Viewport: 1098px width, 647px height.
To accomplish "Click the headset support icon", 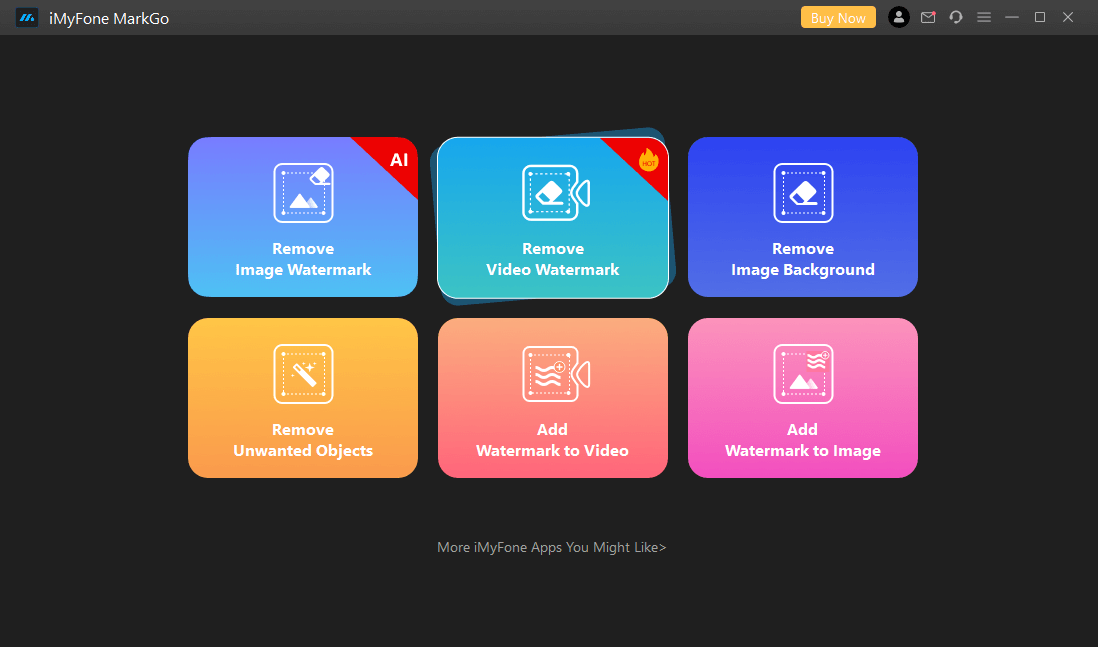I will point(956,18).
